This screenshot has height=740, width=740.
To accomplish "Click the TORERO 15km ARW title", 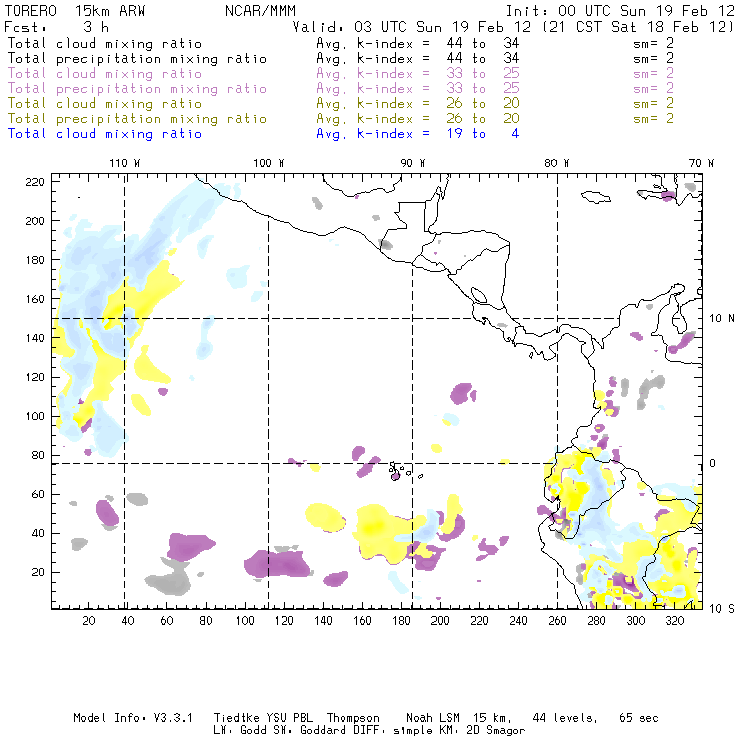I will click(75, 11).
